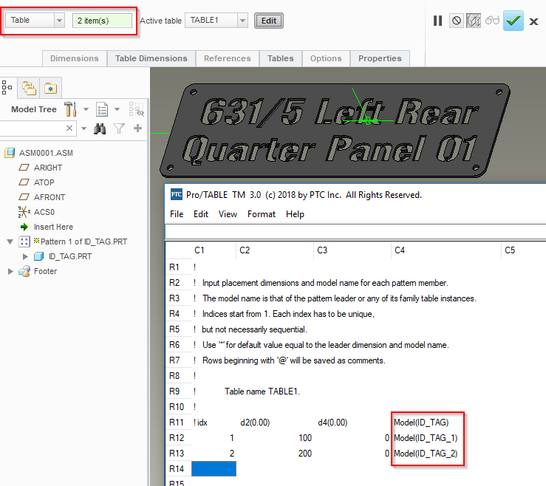Select the Favorites navigator icon
Viewport: 546px width, 486px height.
coord(50,88)
